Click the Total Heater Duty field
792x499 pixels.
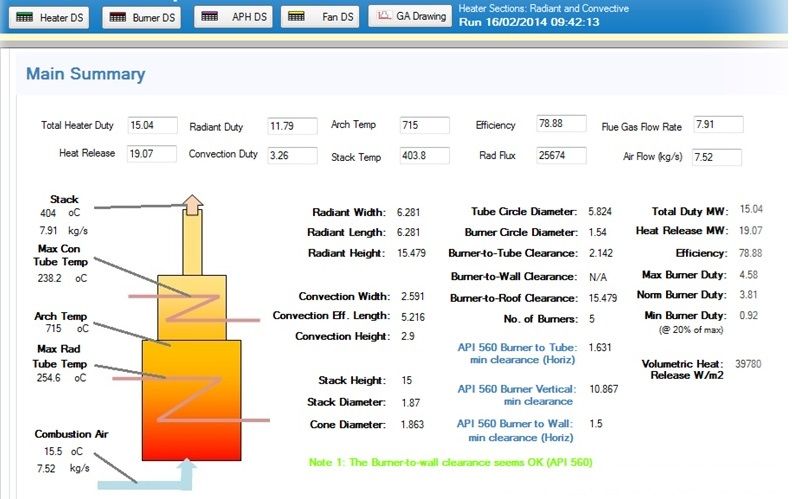click(x=152, y=125)
